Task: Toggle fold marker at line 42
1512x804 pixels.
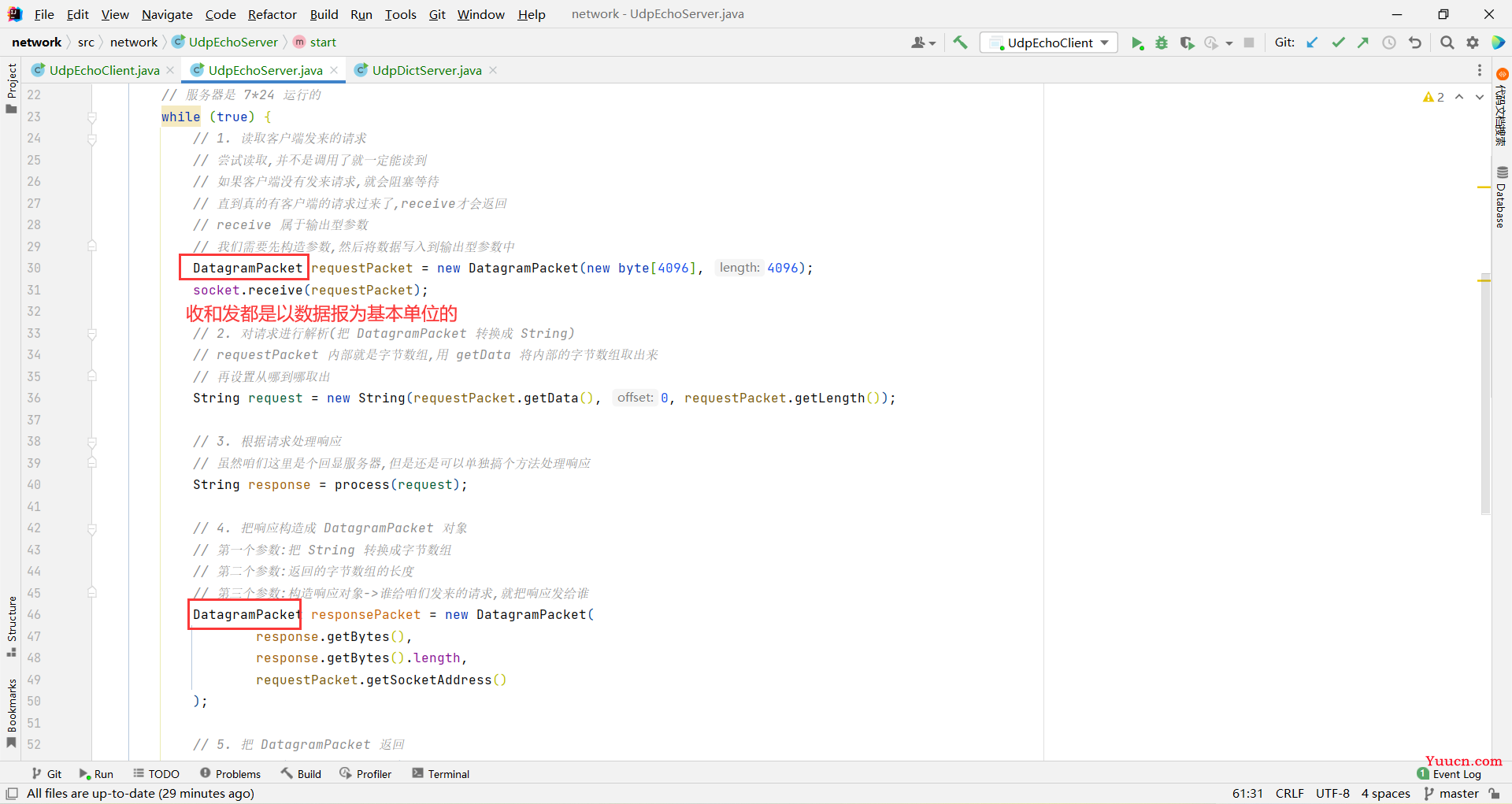Action: [92, 528]
